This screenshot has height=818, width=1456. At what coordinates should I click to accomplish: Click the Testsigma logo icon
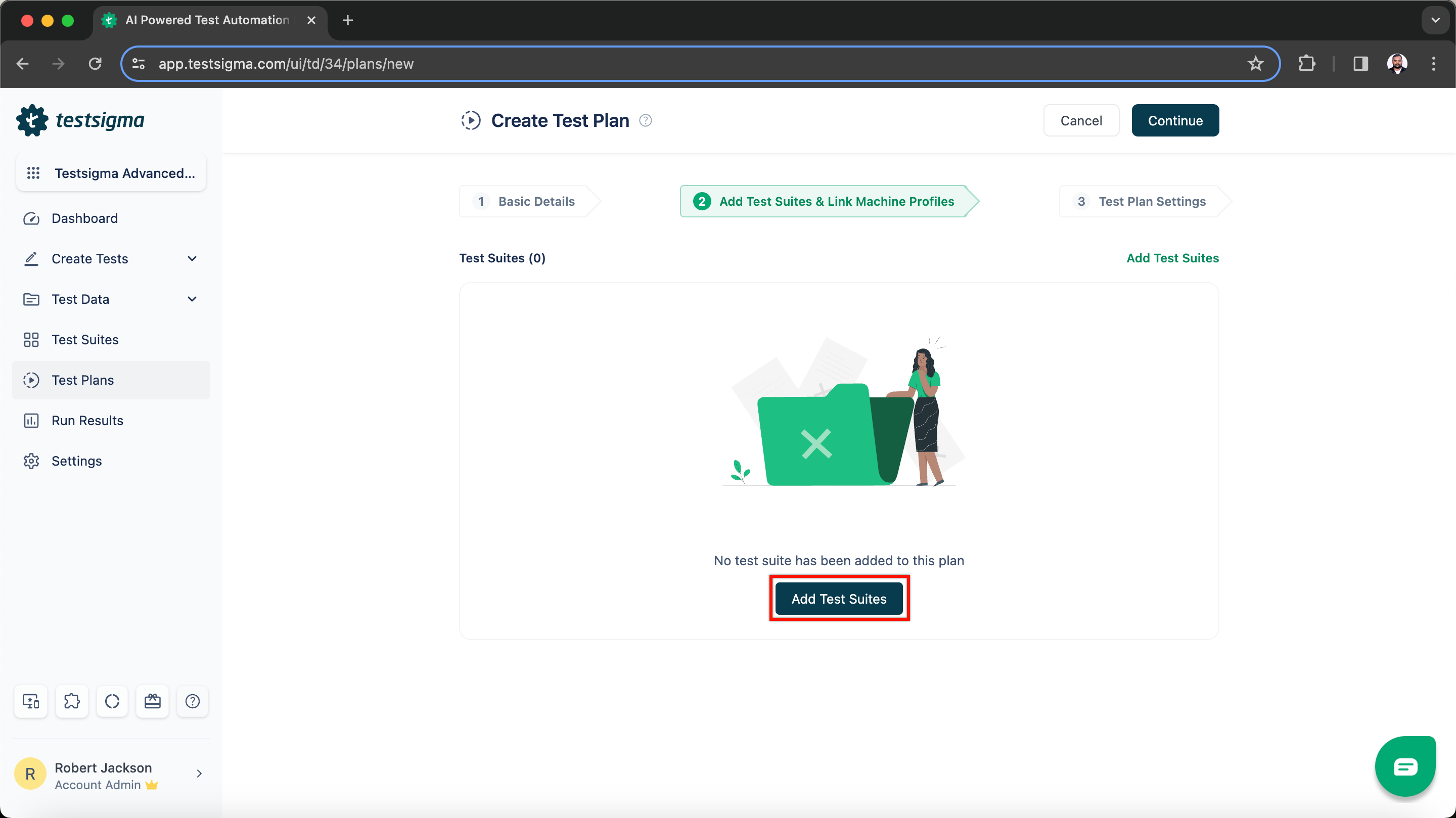(31, 120)
